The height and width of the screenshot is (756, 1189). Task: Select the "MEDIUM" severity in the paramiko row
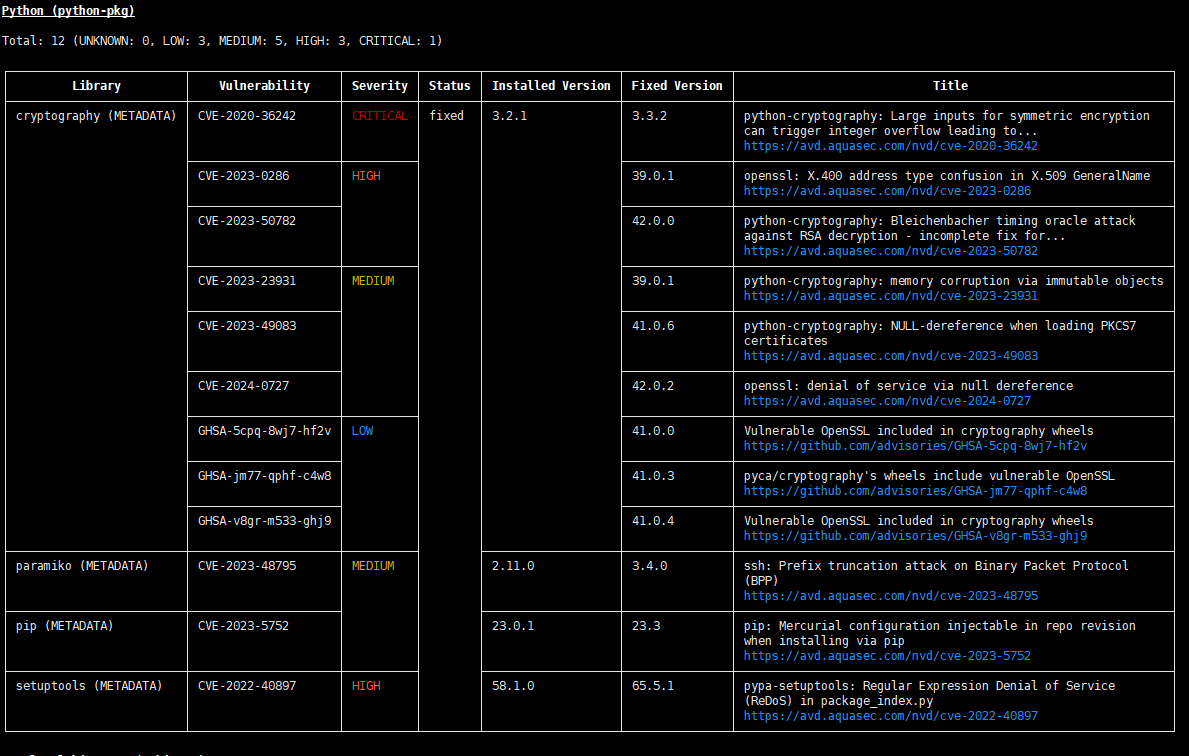[x=373, y=566]
